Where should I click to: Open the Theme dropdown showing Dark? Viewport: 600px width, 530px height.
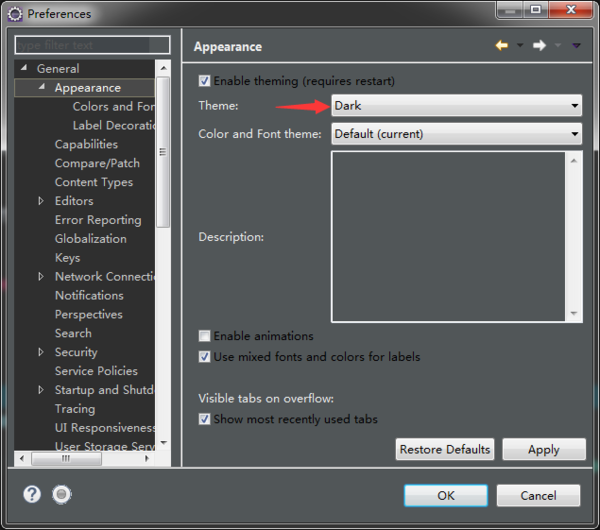456,106
